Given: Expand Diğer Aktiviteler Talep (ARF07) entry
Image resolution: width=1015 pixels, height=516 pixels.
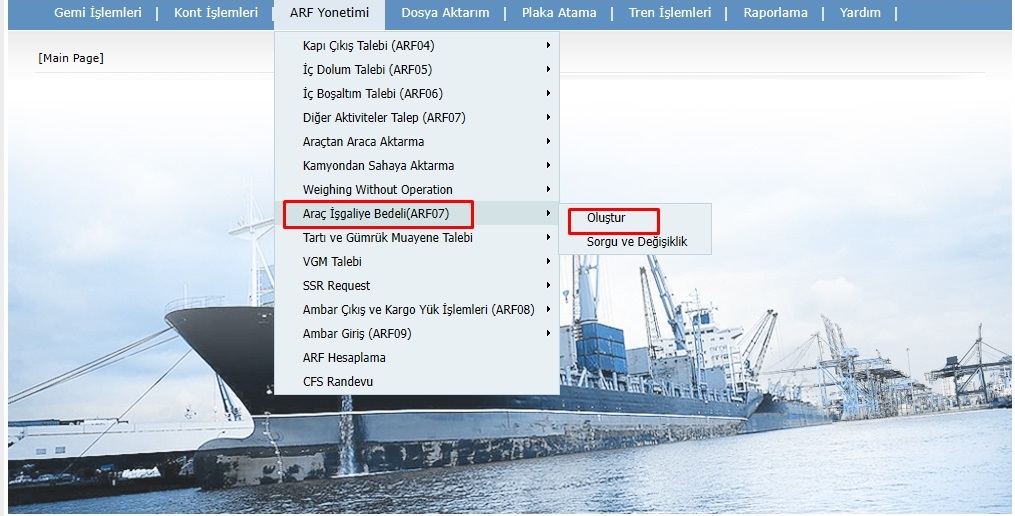Looking at the screenshot, I should click(384, 117).
